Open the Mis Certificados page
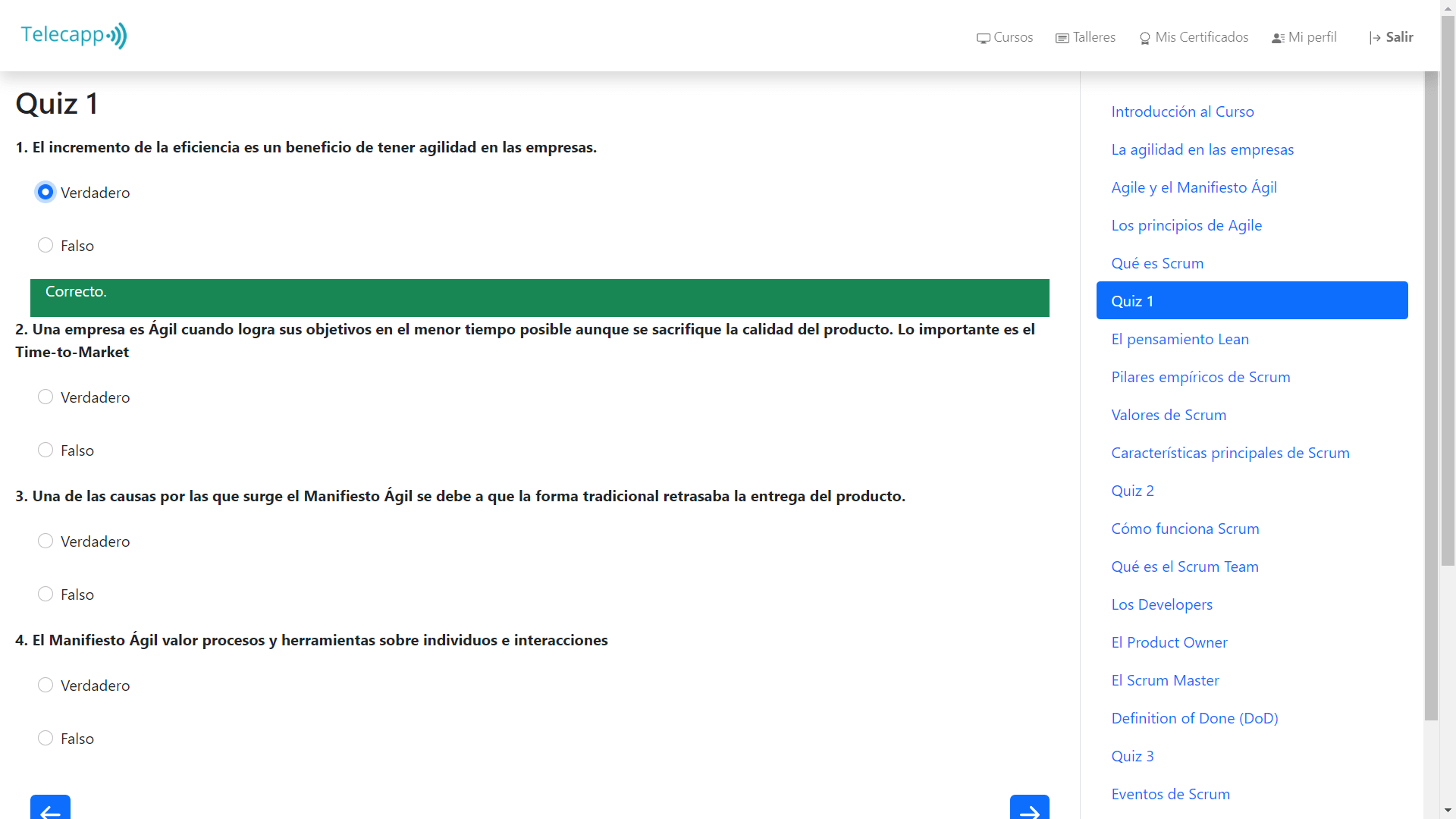This screenshot has height=819, width=1456. pos(1201,37)
